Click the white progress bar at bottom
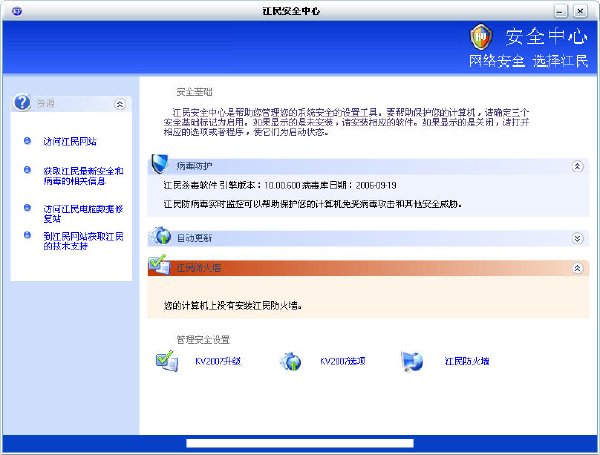 tap(300, 443)
